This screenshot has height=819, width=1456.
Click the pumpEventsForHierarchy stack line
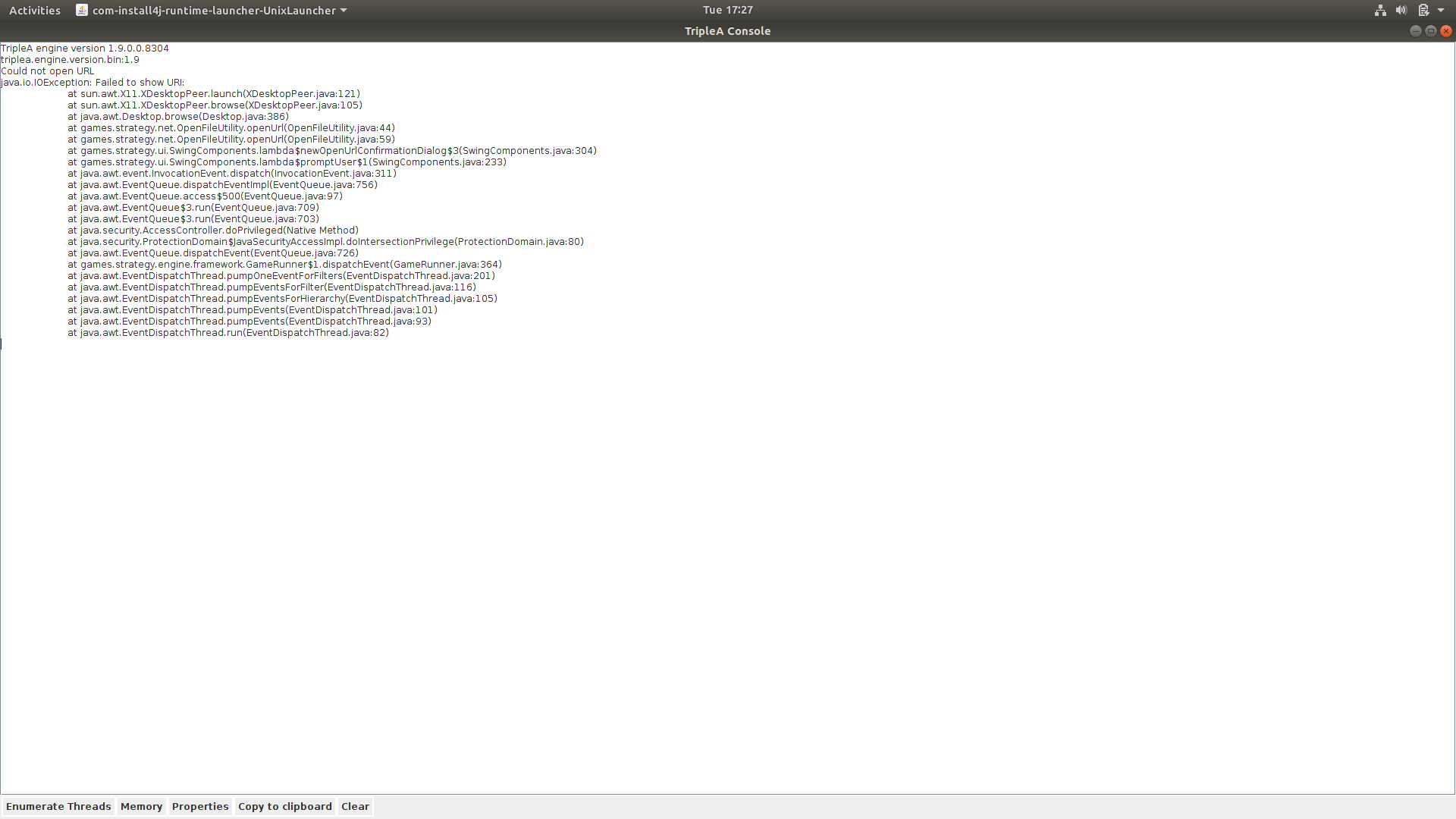(282, 298)
